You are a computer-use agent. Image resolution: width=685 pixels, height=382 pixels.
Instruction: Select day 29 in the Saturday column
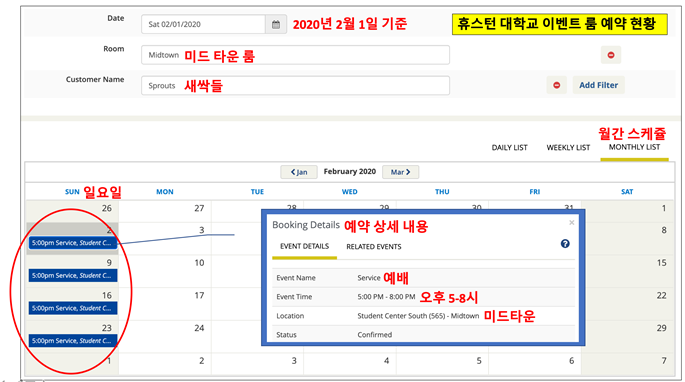coord(661,328)
